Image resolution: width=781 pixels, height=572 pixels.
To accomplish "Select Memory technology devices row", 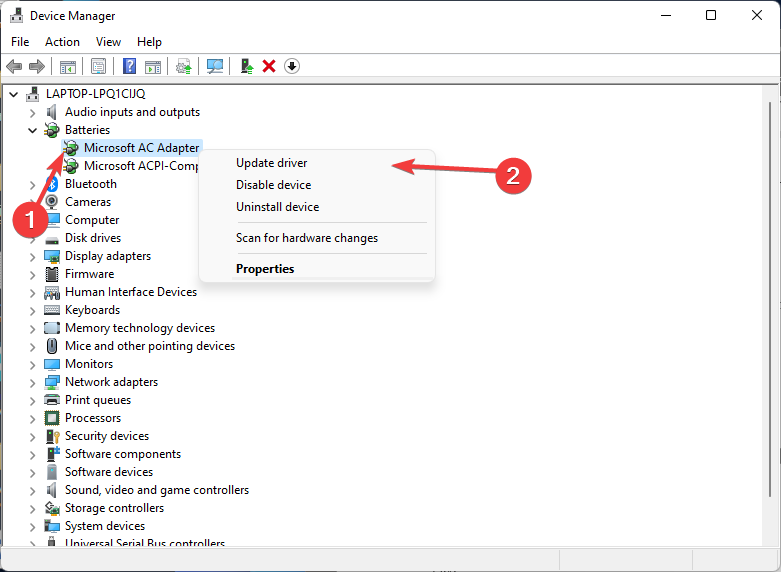I will pyautogui.click(x=140, y=328).
